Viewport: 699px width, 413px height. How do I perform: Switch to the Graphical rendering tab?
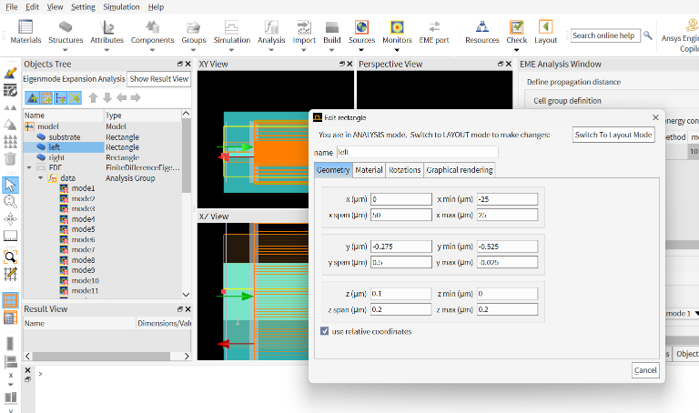(459, 170)
